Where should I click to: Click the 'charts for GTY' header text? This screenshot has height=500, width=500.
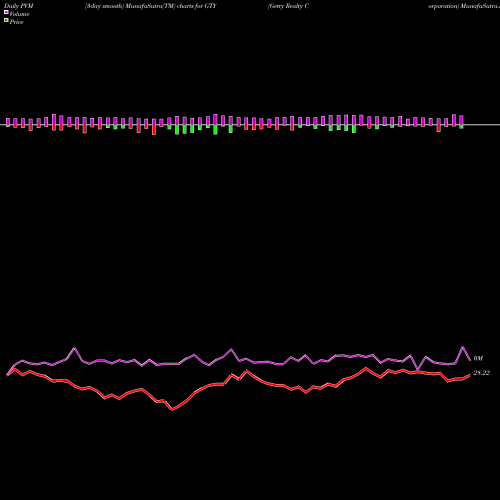pyautogui.click(x=197, y=6)
